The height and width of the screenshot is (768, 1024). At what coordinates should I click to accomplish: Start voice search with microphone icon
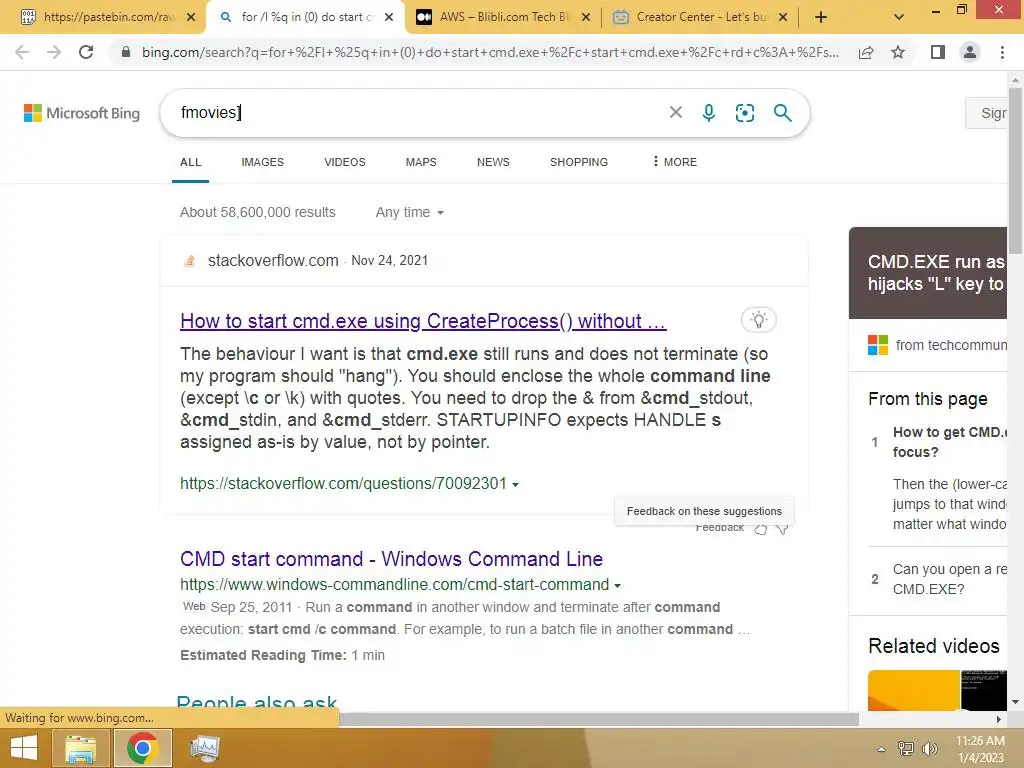click(709, 113)
